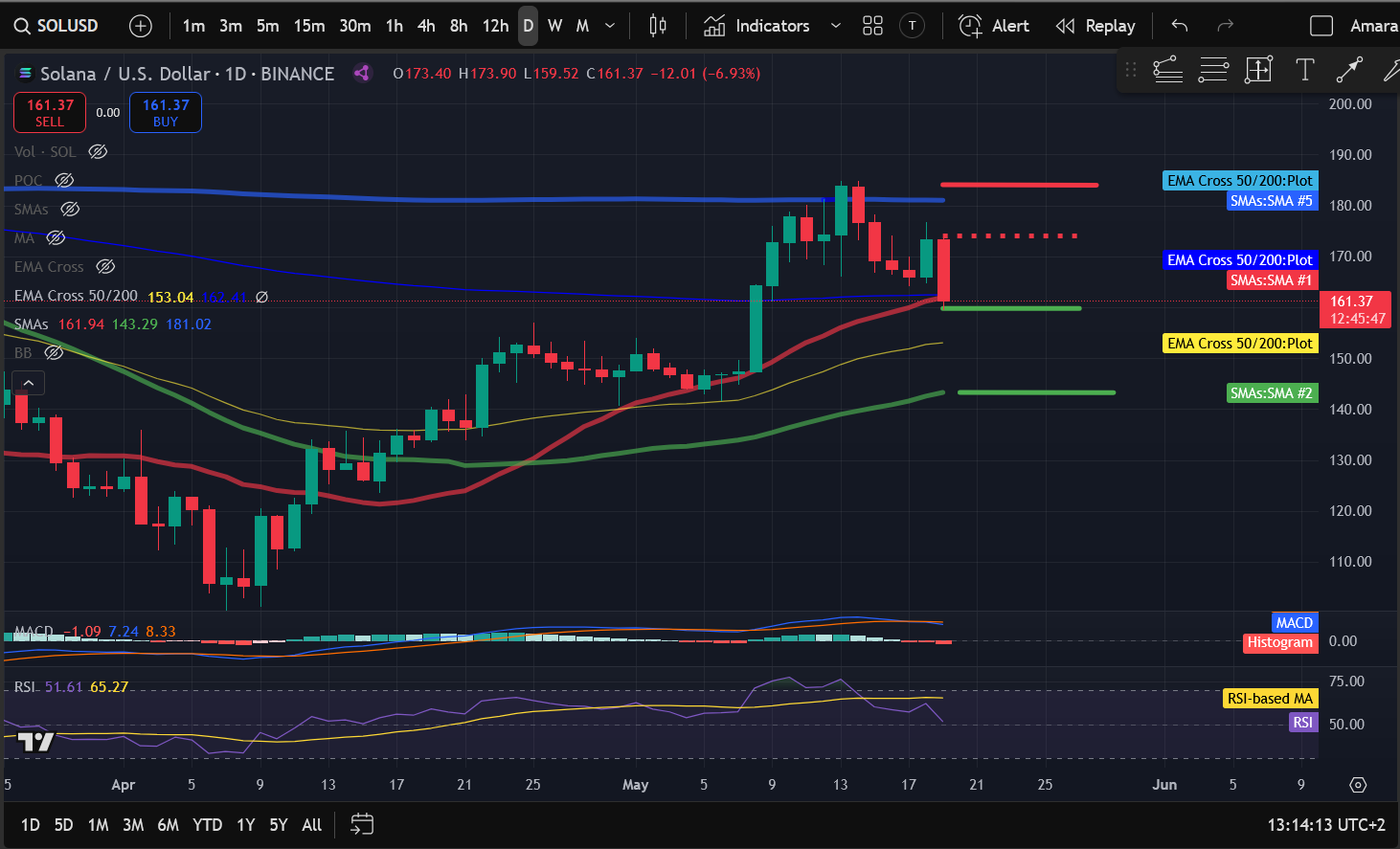
Task: Set date range to 6M
Action: point(168,824)
